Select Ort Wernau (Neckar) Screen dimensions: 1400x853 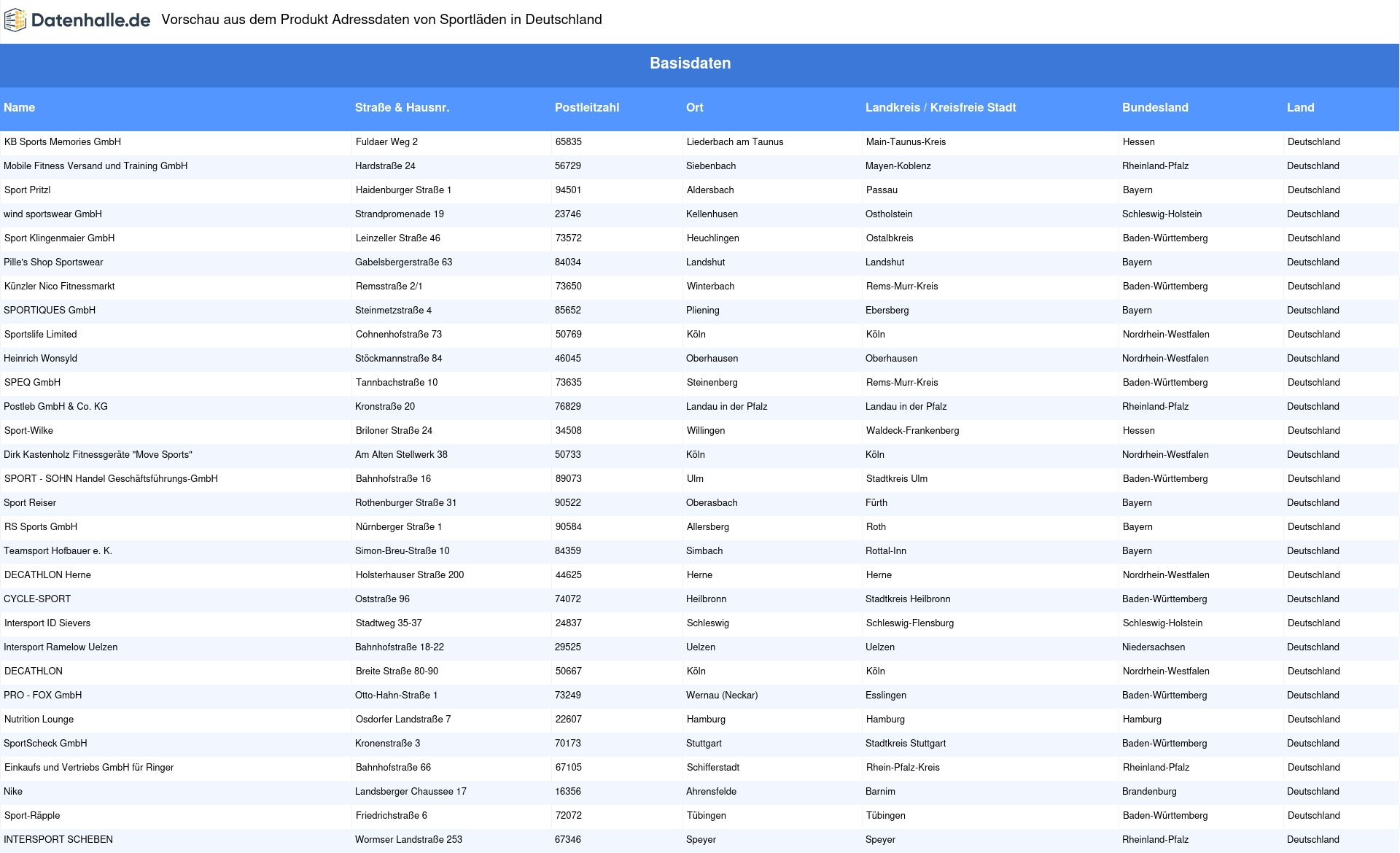coord(722,696)
